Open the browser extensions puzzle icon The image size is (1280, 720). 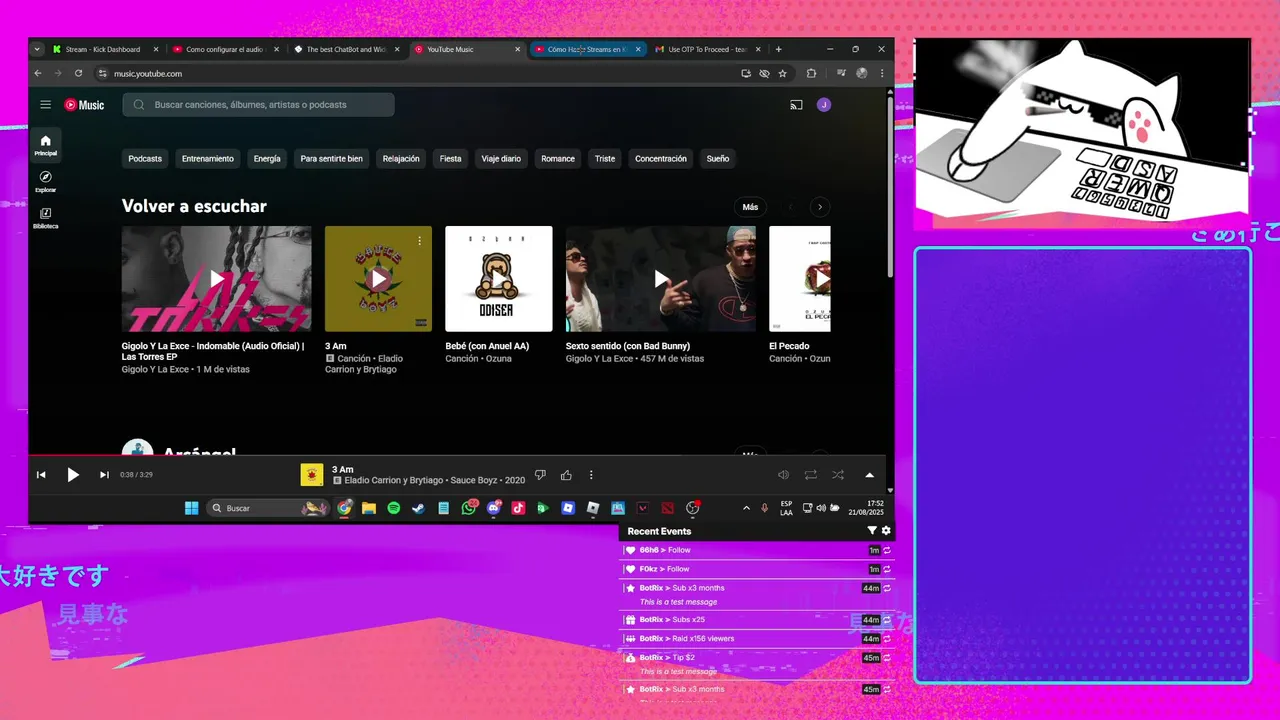click(x=811, y=73)
